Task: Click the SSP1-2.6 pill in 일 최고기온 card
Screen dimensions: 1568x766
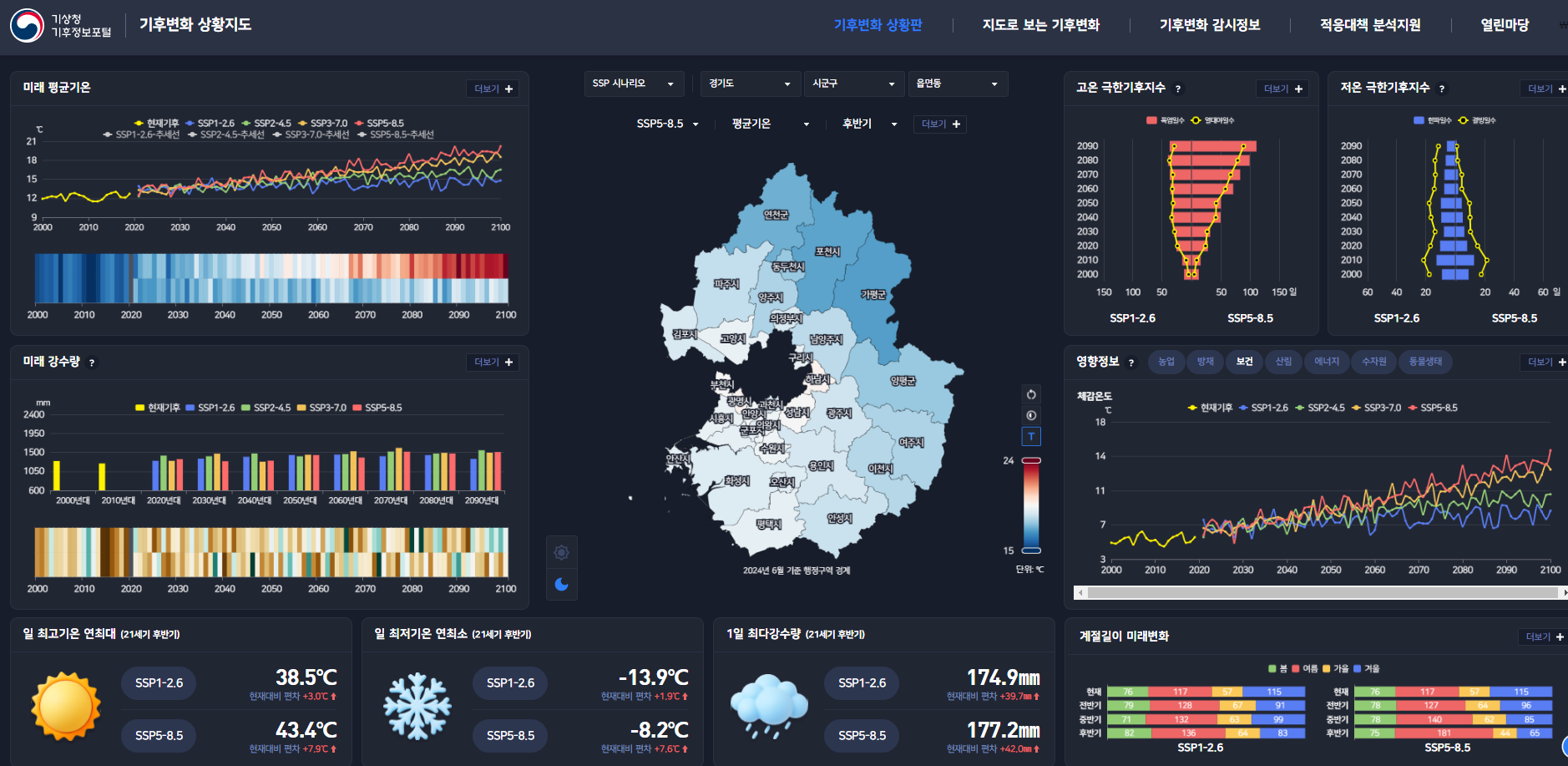Action: [x=159, y=683]
